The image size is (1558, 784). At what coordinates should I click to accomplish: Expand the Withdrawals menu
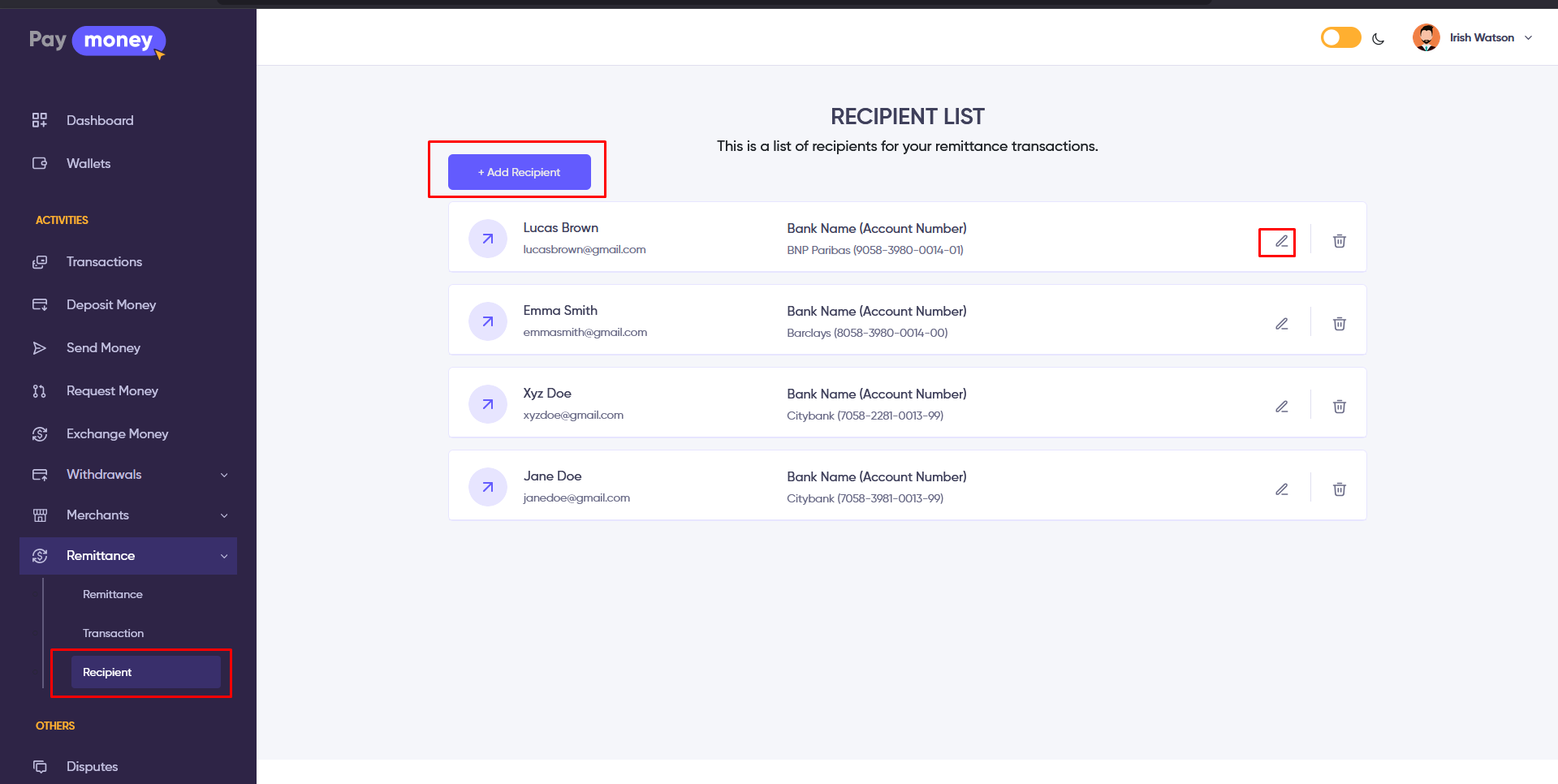(x=130, y=475)
